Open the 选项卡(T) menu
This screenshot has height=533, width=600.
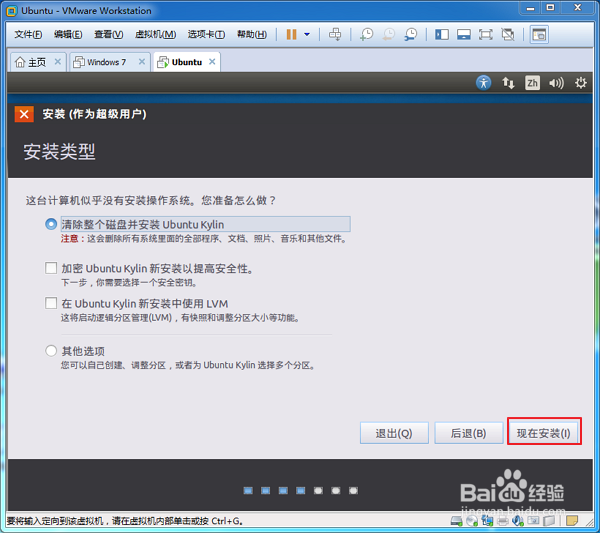tap(206, 34)
